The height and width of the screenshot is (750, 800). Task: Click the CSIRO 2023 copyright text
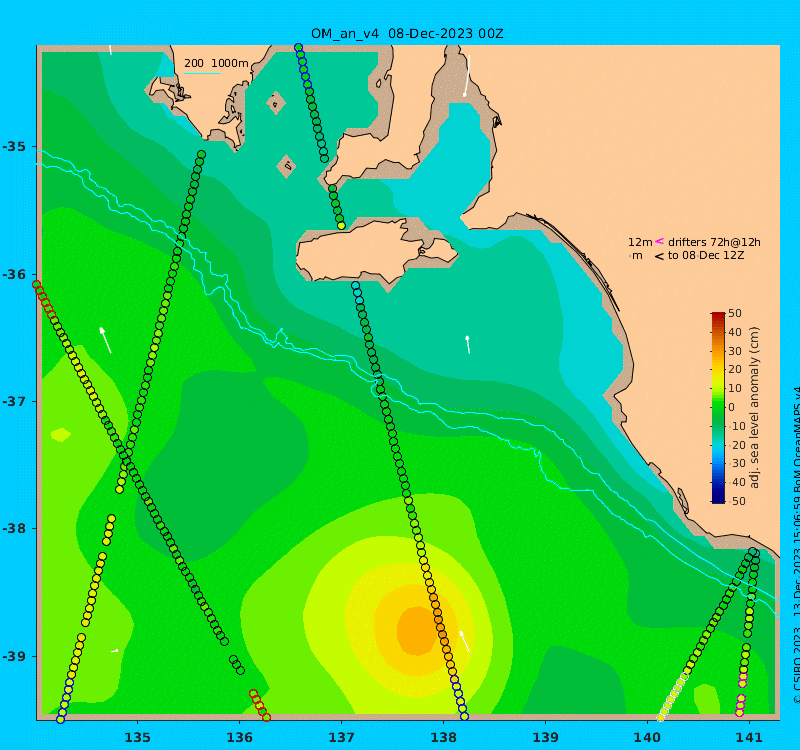click(x=796, y=546)
